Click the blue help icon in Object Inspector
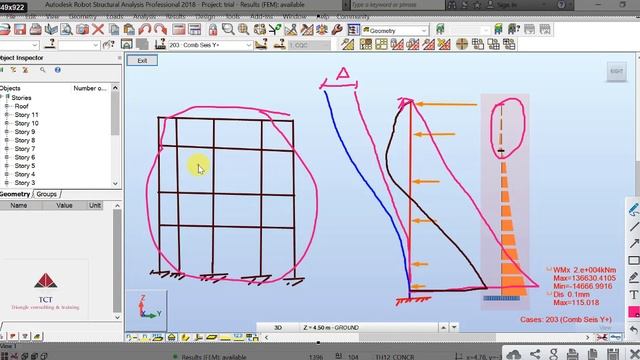Screen dimensions: 640x360 pyautogui.click(x=58, y=70)
